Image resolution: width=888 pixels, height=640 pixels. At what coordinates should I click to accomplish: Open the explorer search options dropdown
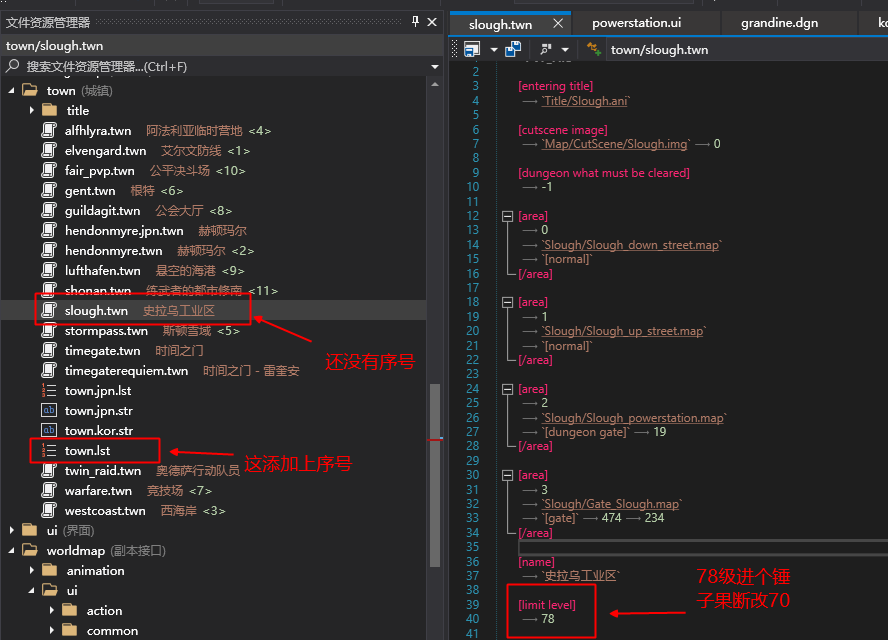(434, 67)
